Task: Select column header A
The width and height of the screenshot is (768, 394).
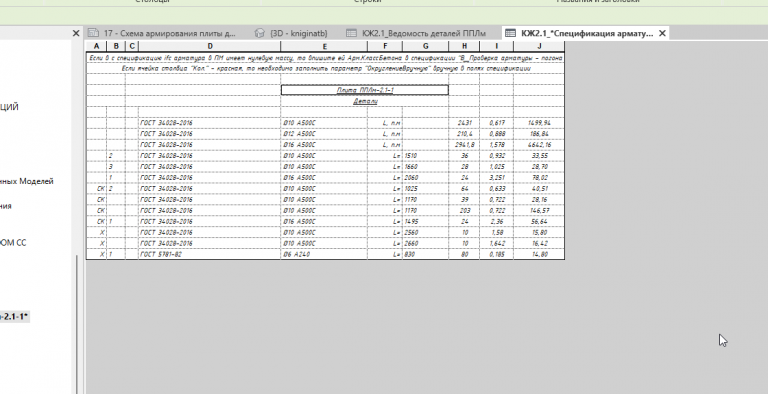Action: pyautogui.click(x=96, y=47)
